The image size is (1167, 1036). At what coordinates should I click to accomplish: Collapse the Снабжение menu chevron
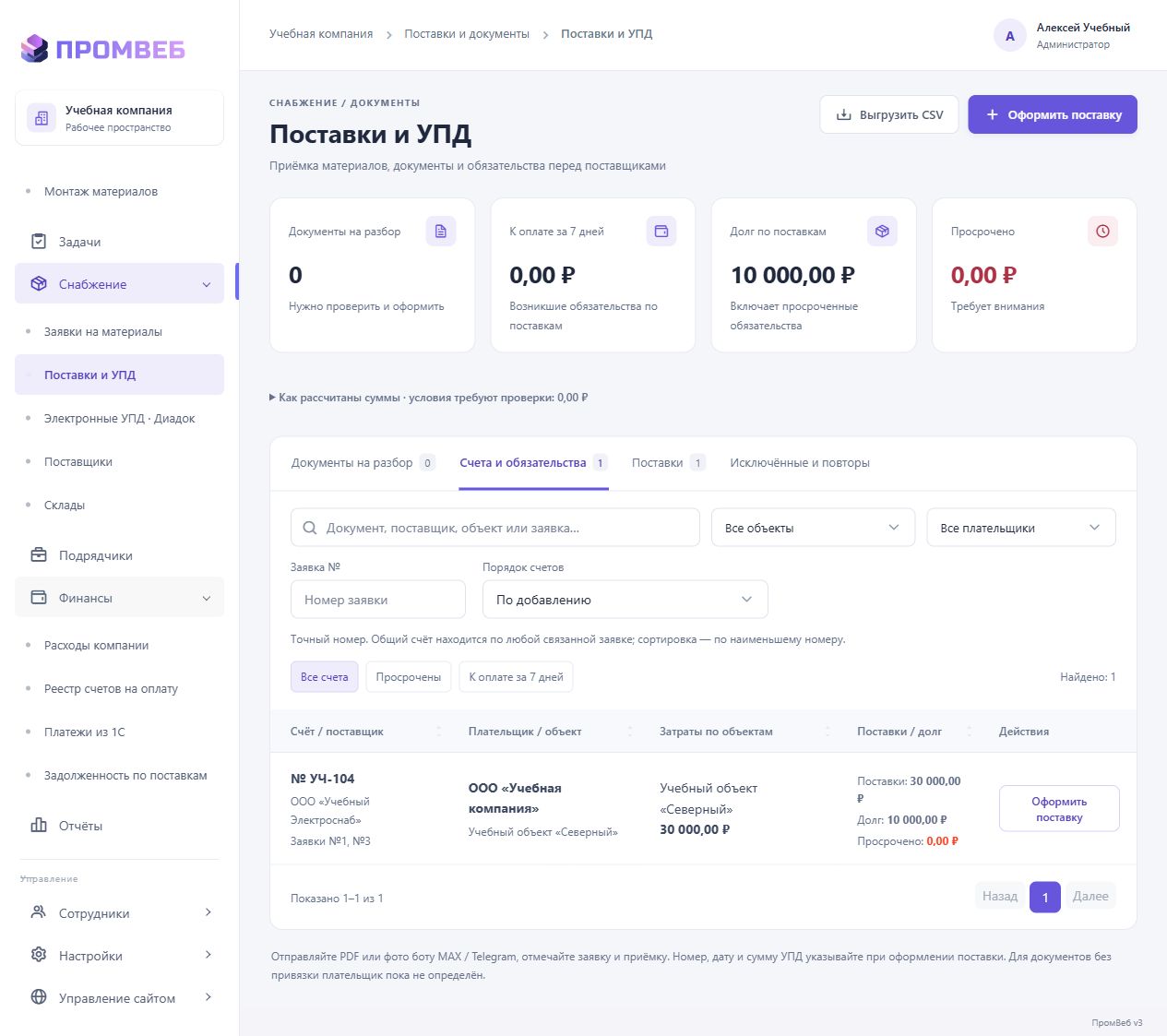(207, 285)
